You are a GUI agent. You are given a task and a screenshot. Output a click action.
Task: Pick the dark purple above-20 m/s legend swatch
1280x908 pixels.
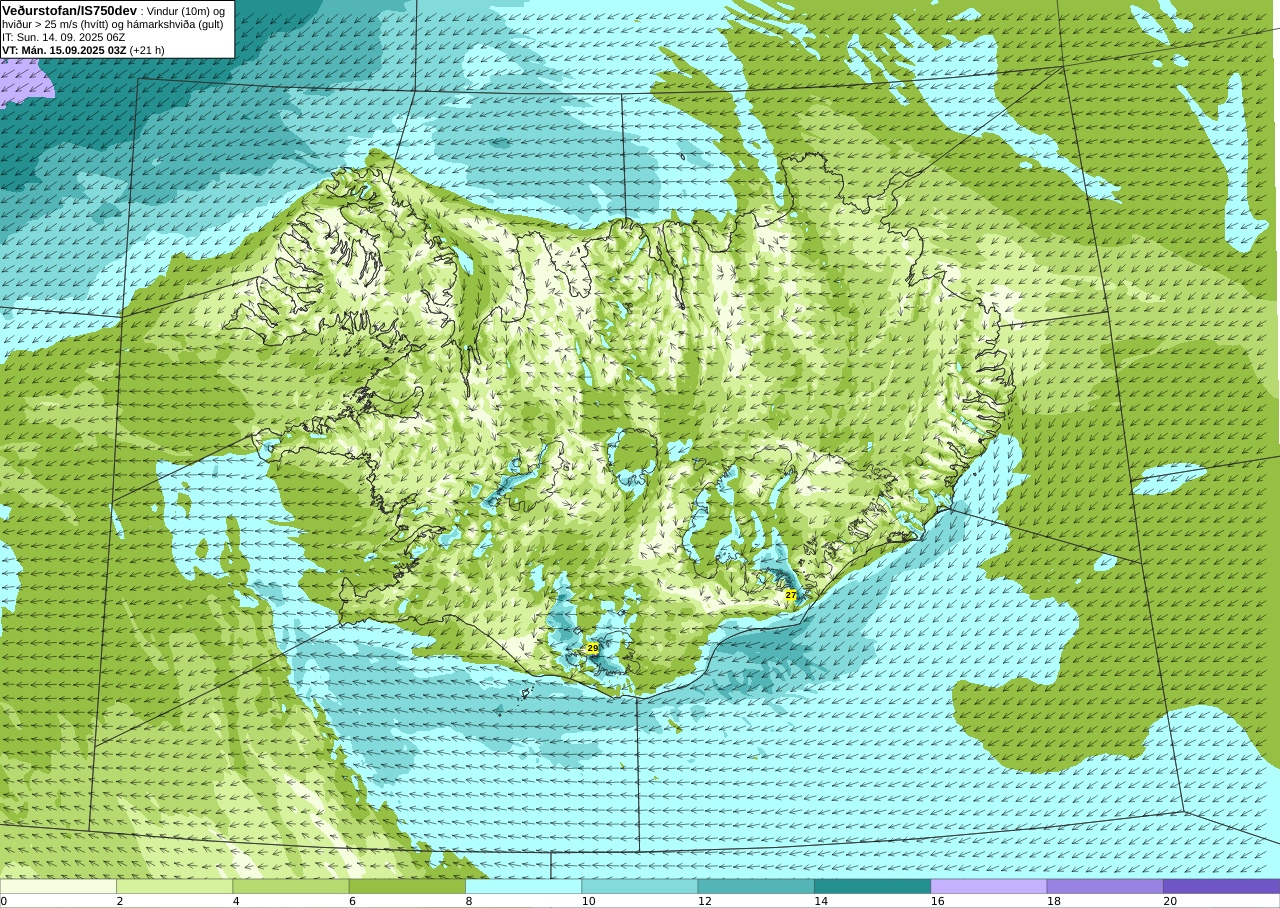click(1221, 886)
